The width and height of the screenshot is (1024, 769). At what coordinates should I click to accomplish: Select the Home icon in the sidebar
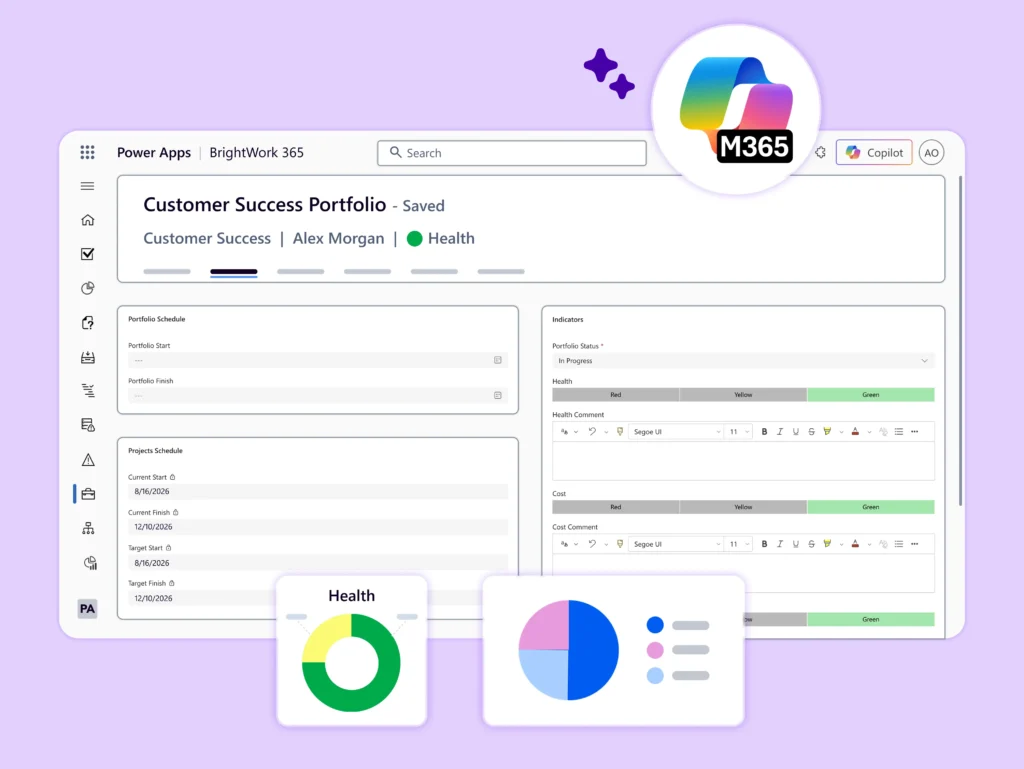pos(87,219)
